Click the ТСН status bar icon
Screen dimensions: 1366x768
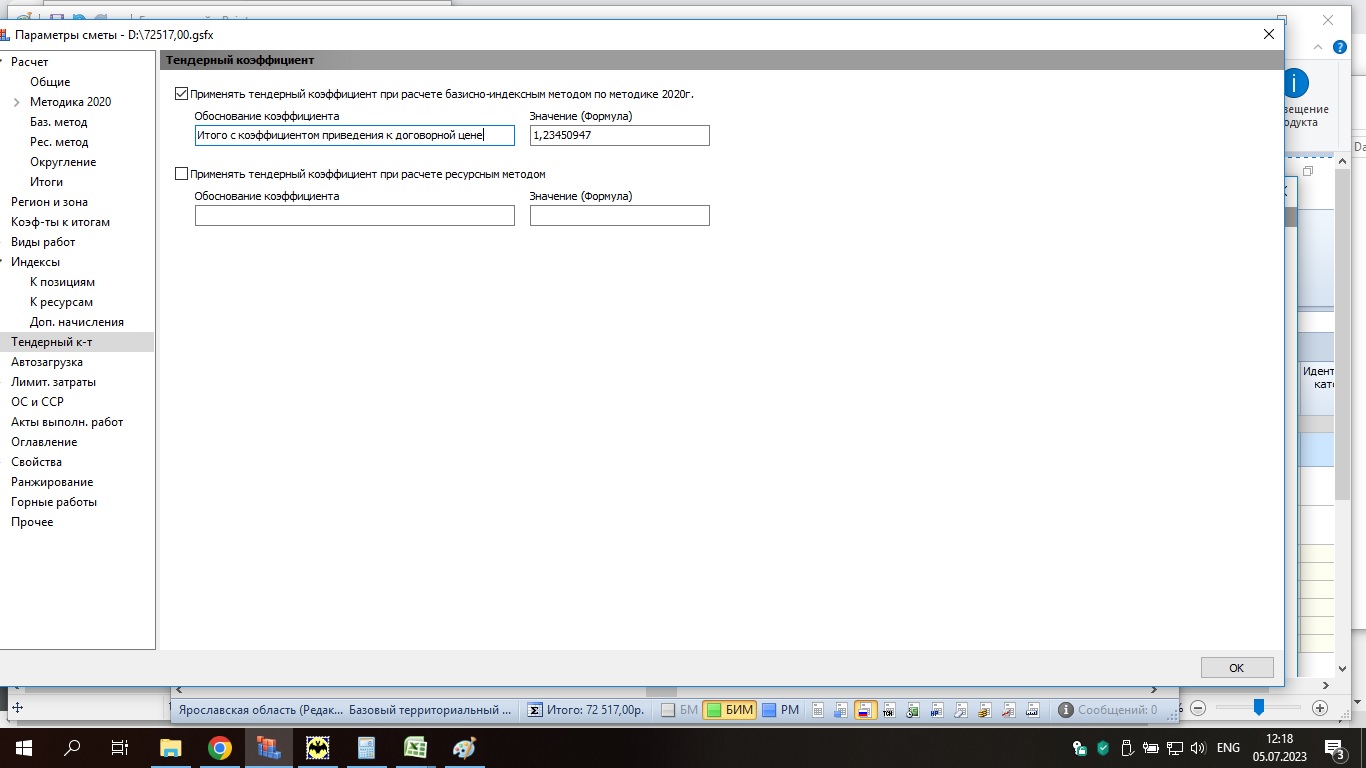tap(889, 710)
